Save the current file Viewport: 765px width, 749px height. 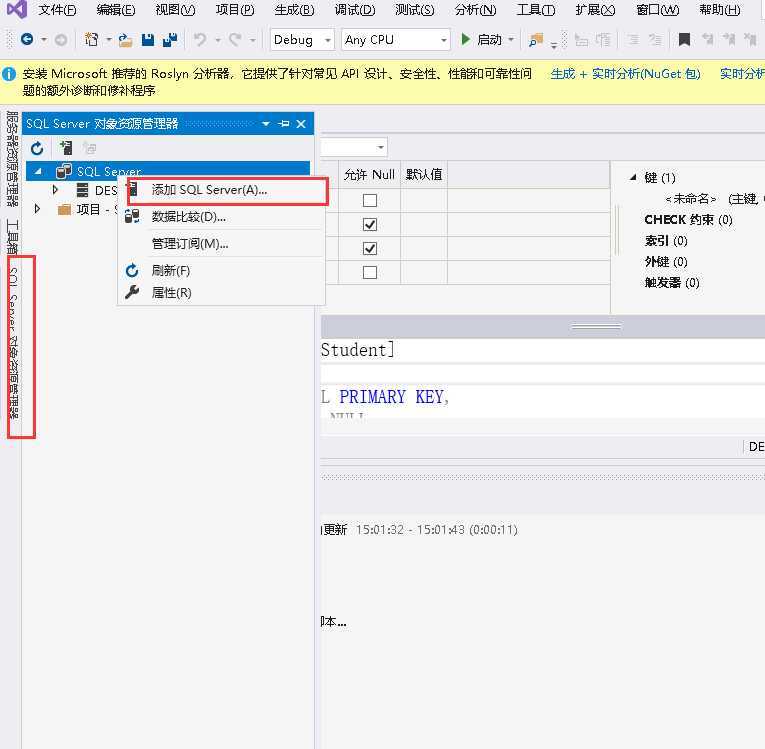point(148,40)
